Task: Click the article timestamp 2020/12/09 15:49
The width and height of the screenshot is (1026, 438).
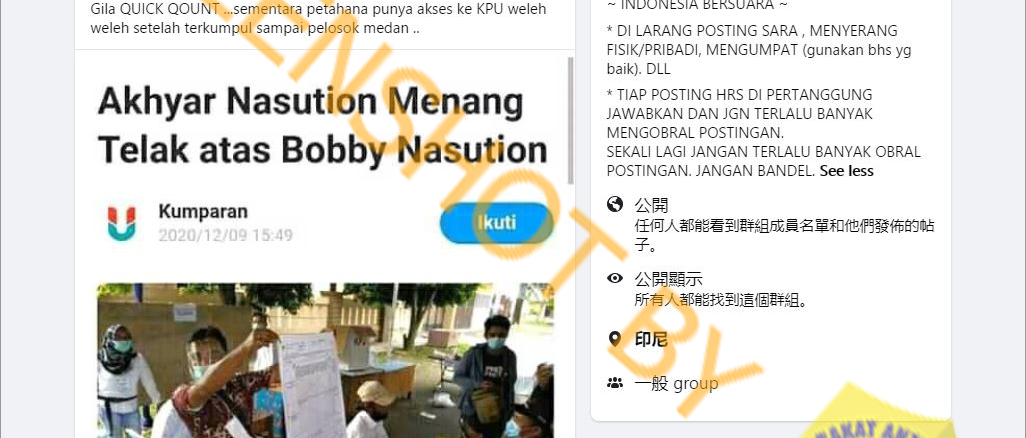Action: (226, 235)
